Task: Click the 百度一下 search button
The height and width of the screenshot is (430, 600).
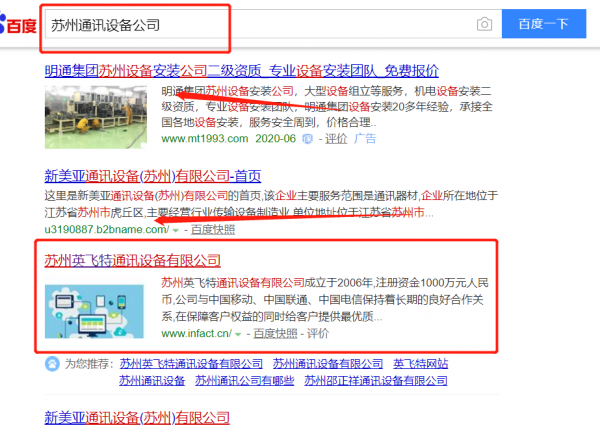Action: click(x=544, y=24)
